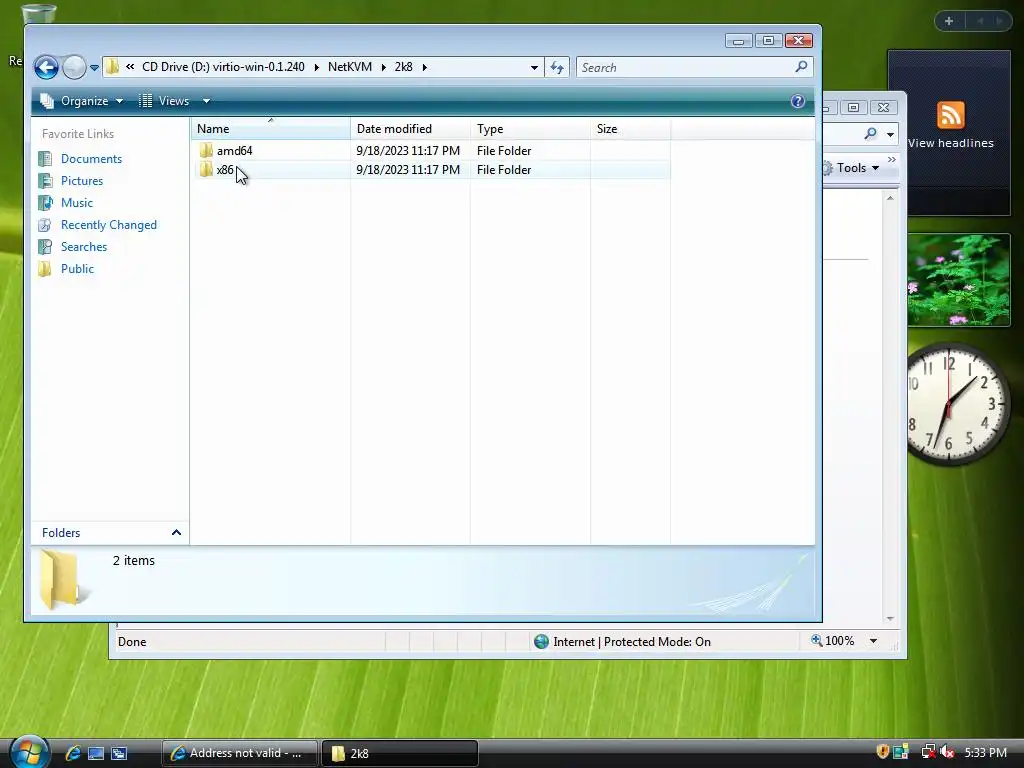The width and height of the screenshot is (1024, 768).
Task: Open the Organize menu
Action: point(82,101)
